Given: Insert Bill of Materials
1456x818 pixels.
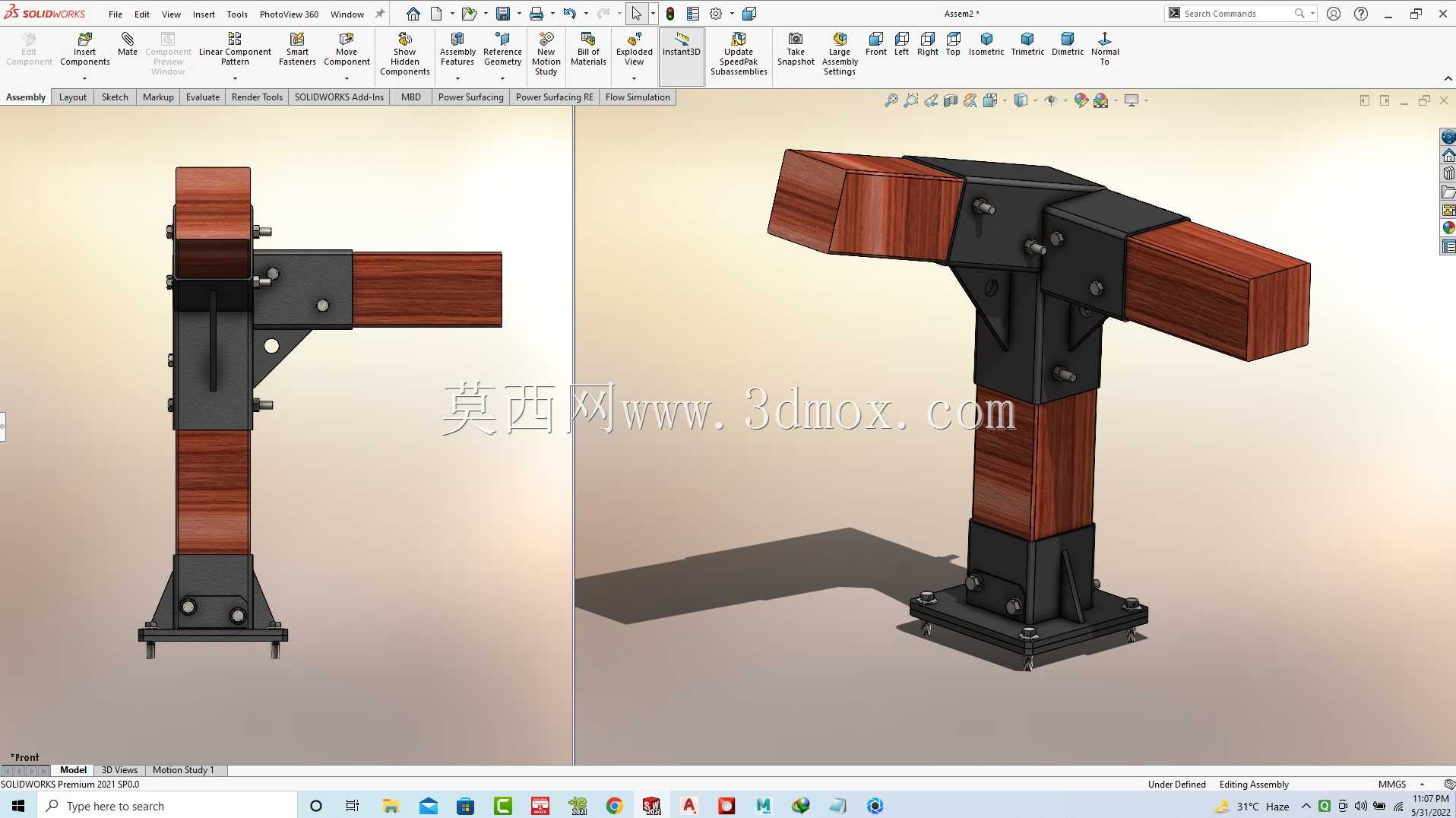Looking at the screenshot, I should [x=588, y=49].
